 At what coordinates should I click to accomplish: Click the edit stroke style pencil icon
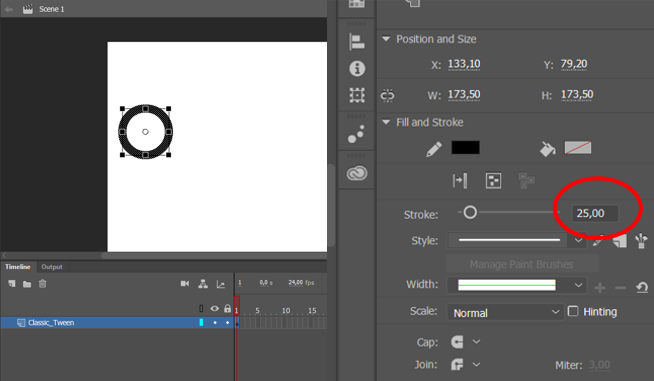click(598, 241)
